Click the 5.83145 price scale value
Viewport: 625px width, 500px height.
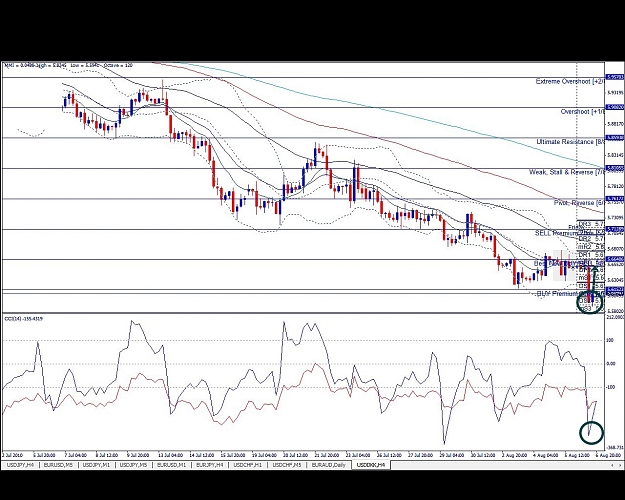click(615, 155)
